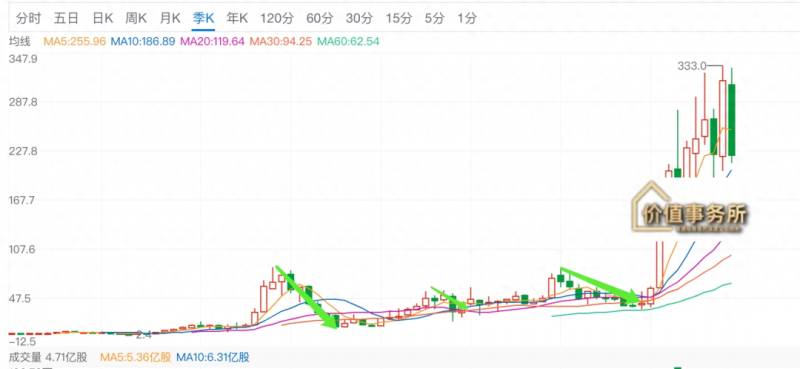Click the 2.4 low price marker
Image resolution: width=800 pixels, height=369 pixels.
pyautogui.click(x=144, y=335)
